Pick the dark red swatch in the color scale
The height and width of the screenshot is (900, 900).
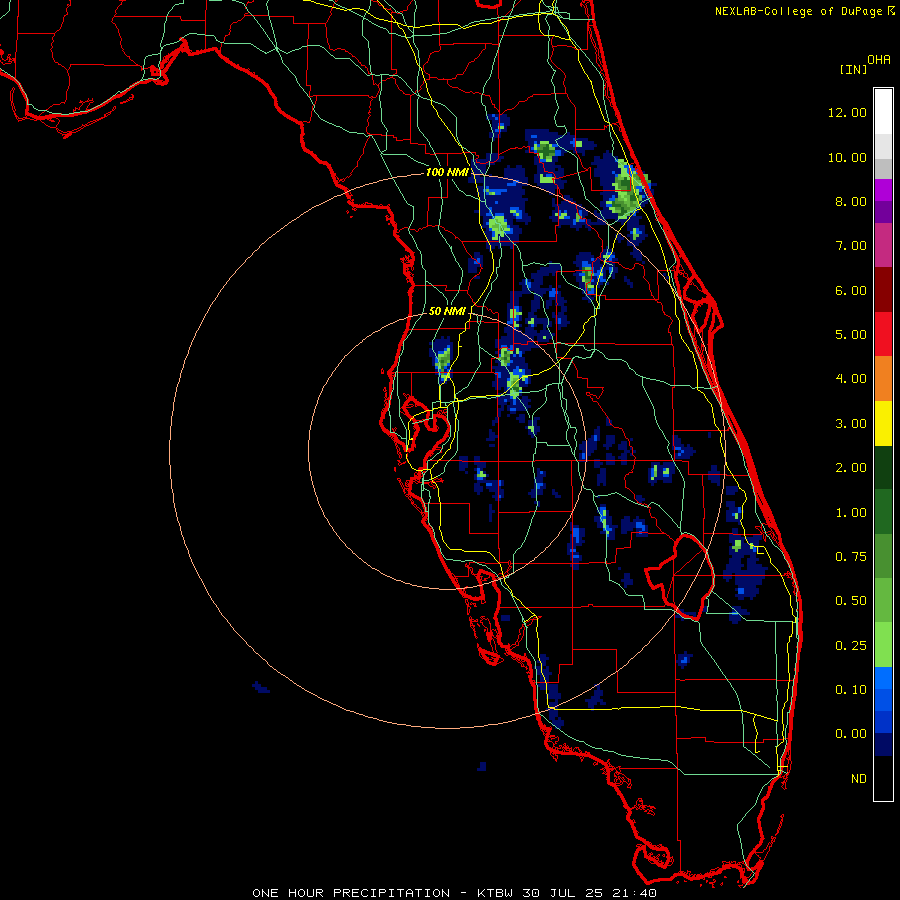coord(883,290)
